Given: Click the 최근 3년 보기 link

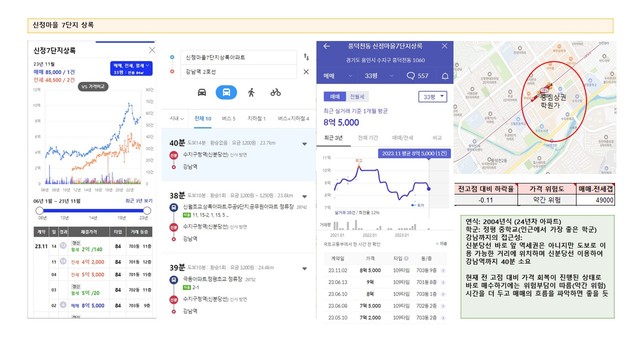Looking at the screenshot, I should coord(138,201).
